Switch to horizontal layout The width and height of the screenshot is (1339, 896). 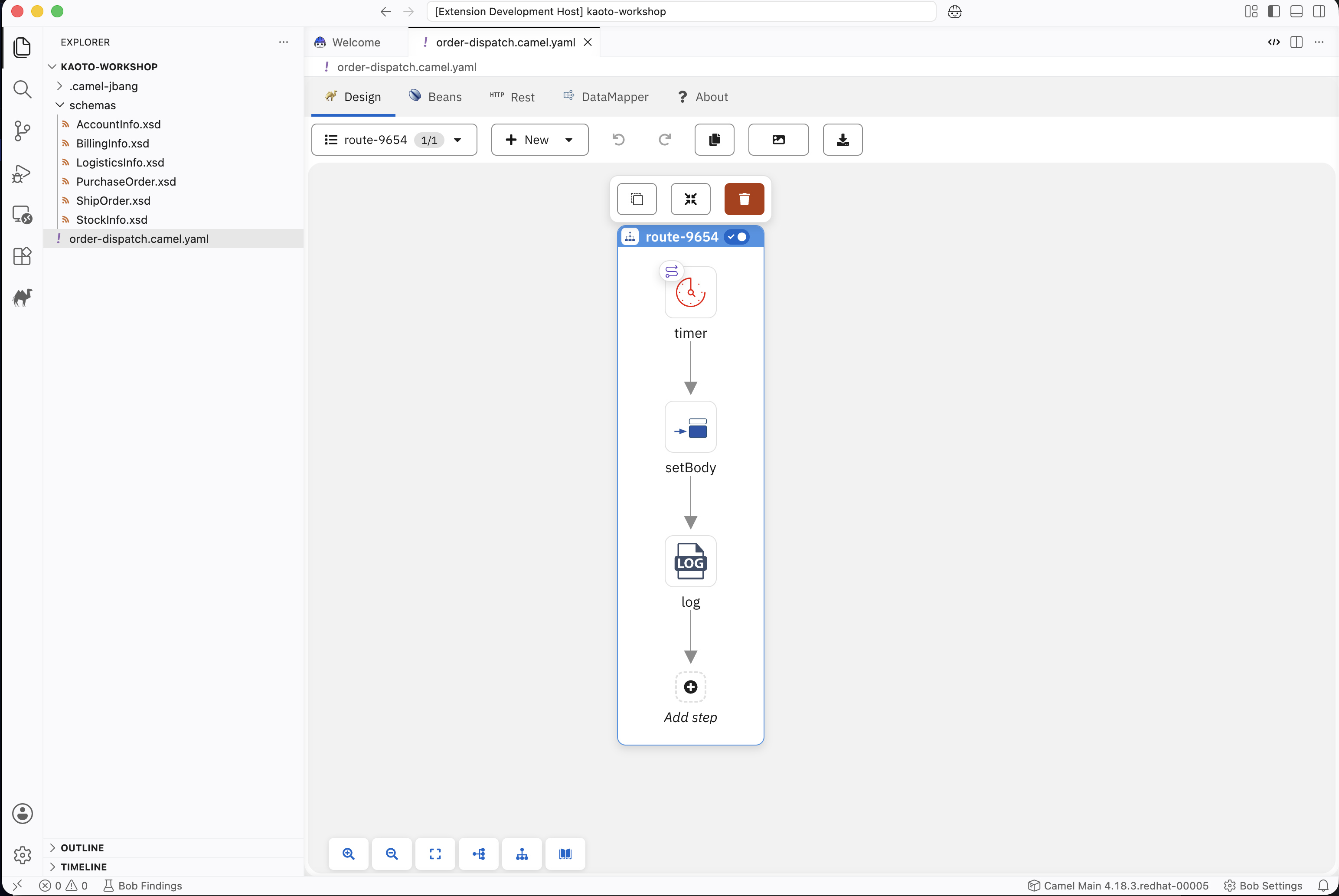click(479, 853)
